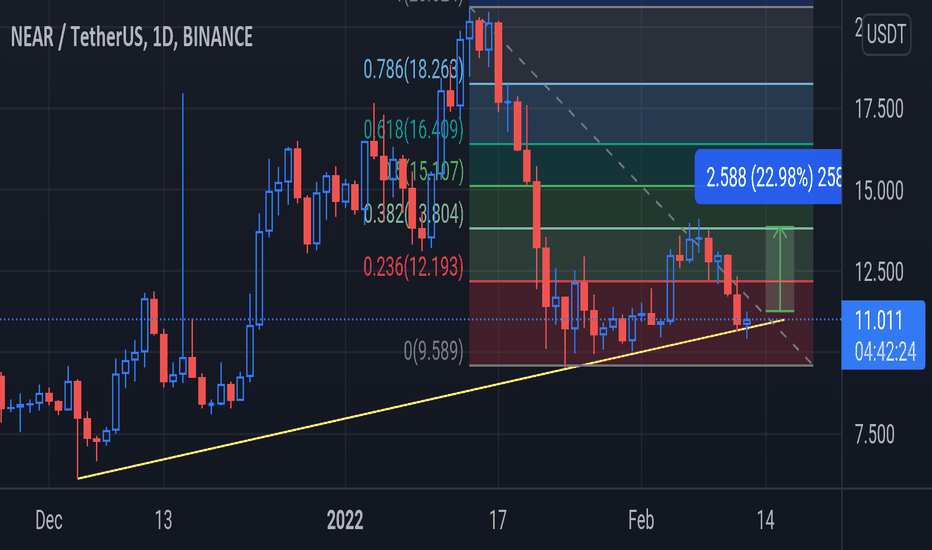Click the 15.000 price axis label
Screen dimensions: 932x550
(x=879, y=191)
